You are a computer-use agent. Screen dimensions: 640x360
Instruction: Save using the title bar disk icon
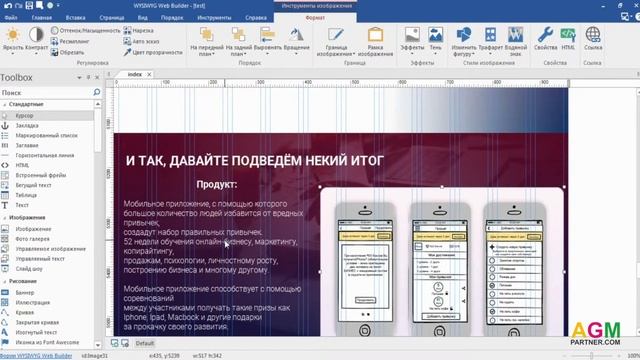coord(29,5)
